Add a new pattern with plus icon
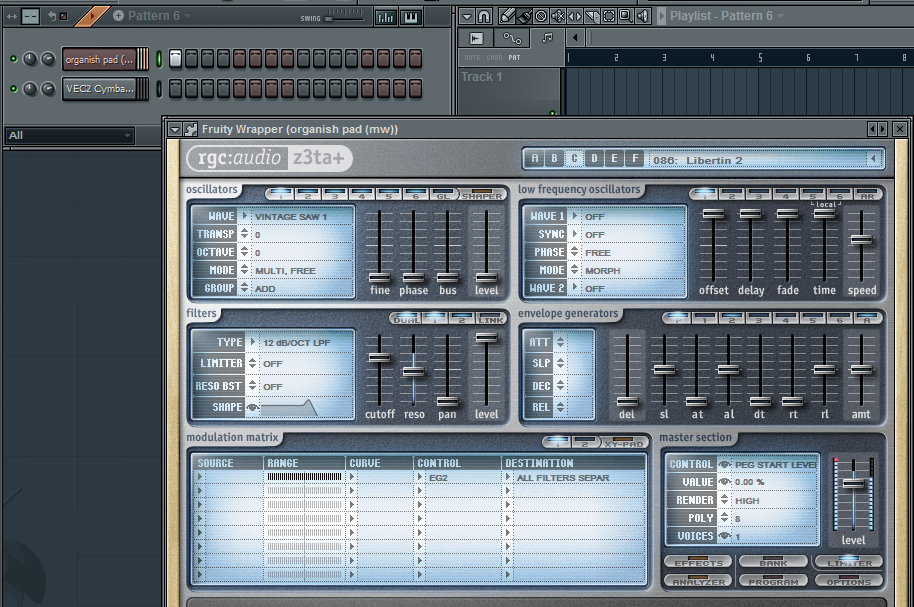Viewport: 914px width, 607px height. (118, 16)
